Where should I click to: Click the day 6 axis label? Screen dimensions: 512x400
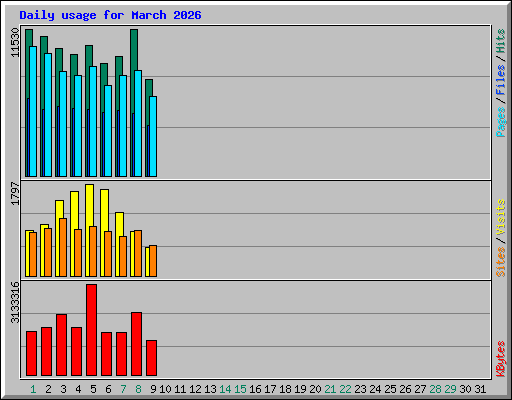(108, 389)
